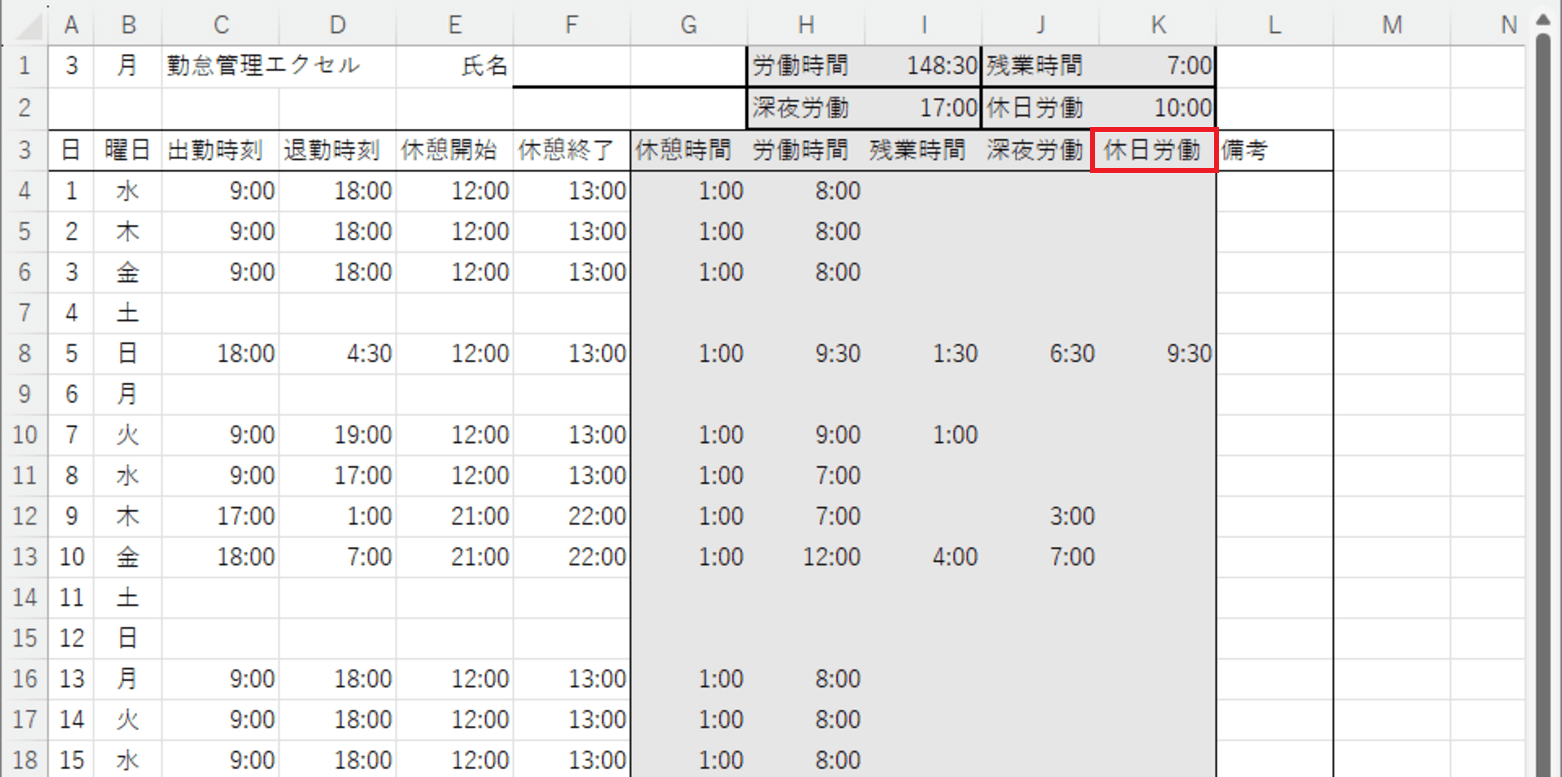The image size is (1562, 777).
Task: Select column header K
Action: (x=1157, y=24)
